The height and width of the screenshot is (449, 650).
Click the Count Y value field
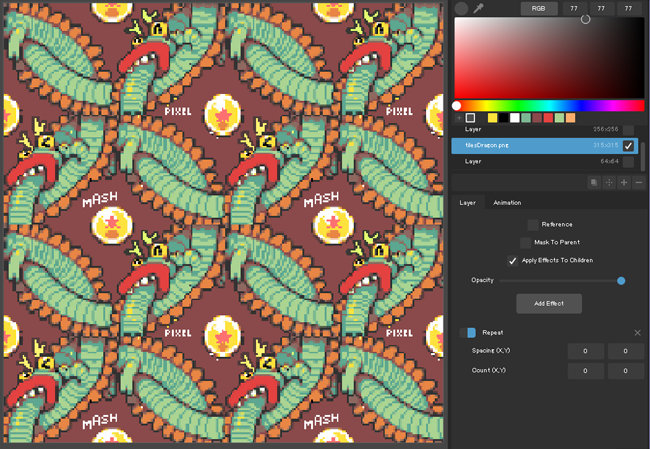[626, 371]
